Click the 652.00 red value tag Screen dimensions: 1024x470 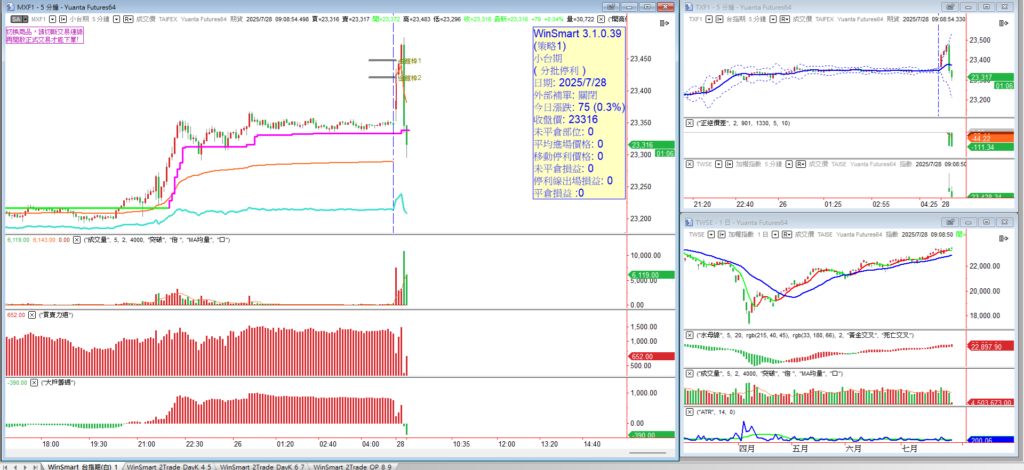click(651, 356)
